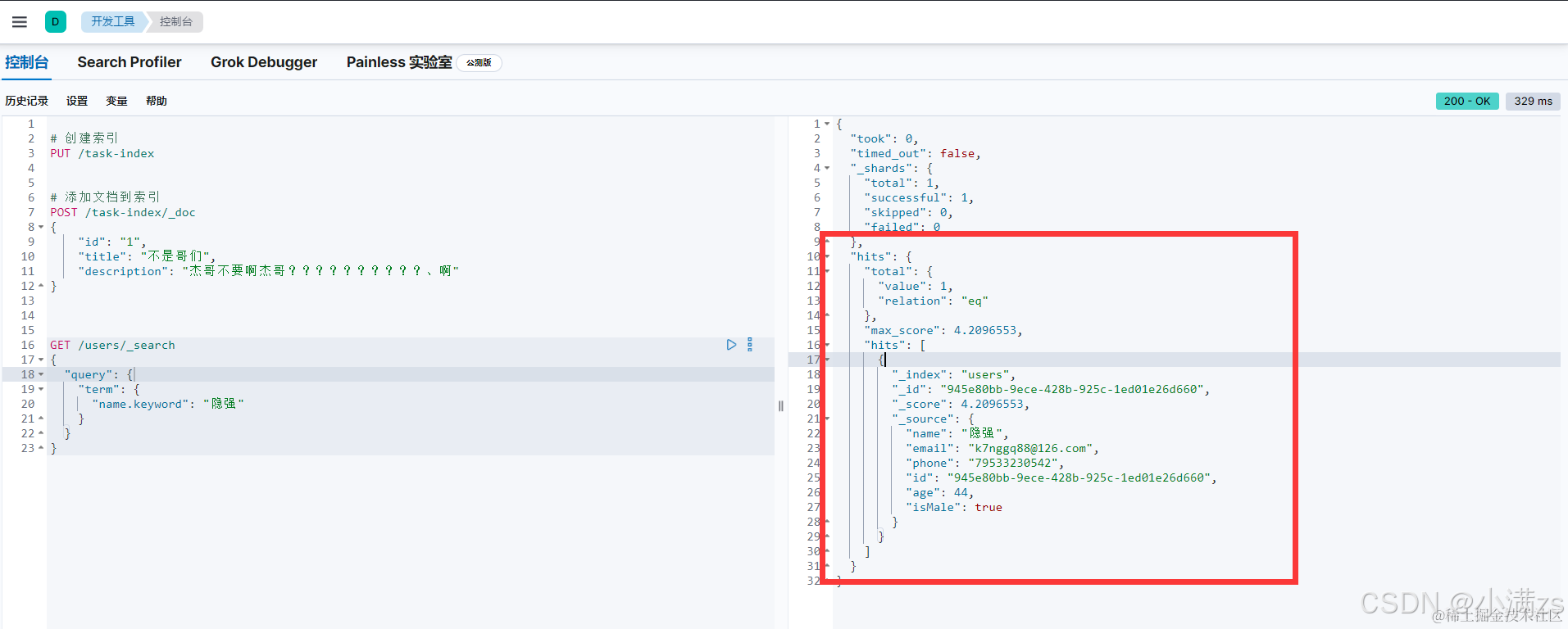Click the "id": "1" editor line
Viewport: 1568px width, 629px height.
(112, 242)
